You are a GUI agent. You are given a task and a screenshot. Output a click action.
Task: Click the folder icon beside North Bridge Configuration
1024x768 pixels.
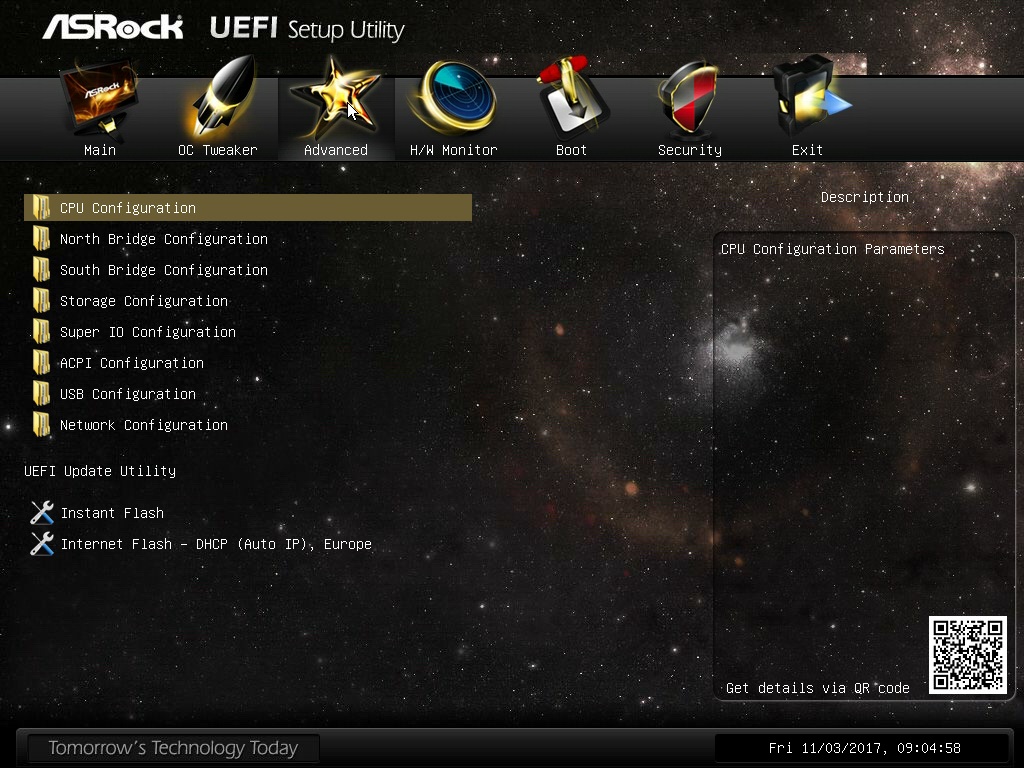(41, 239)
